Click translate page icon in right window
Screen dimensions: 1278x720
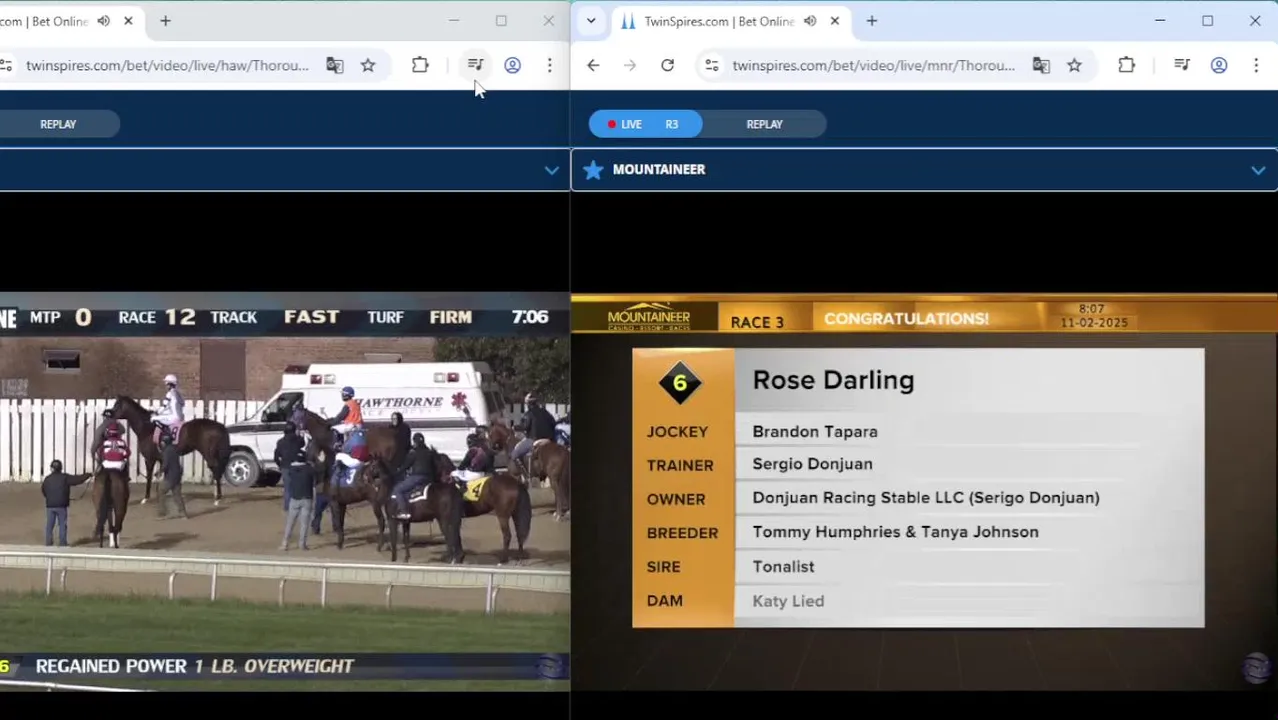(1040, 65)
